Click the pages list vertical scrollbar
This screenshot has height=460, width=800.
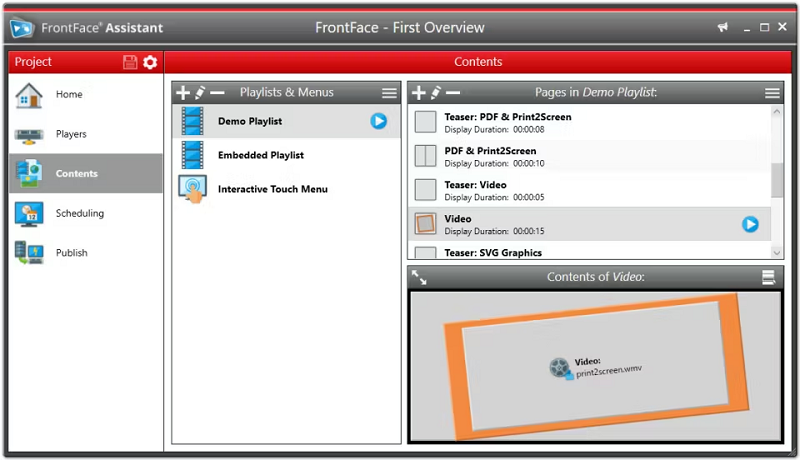pos(777,180)
